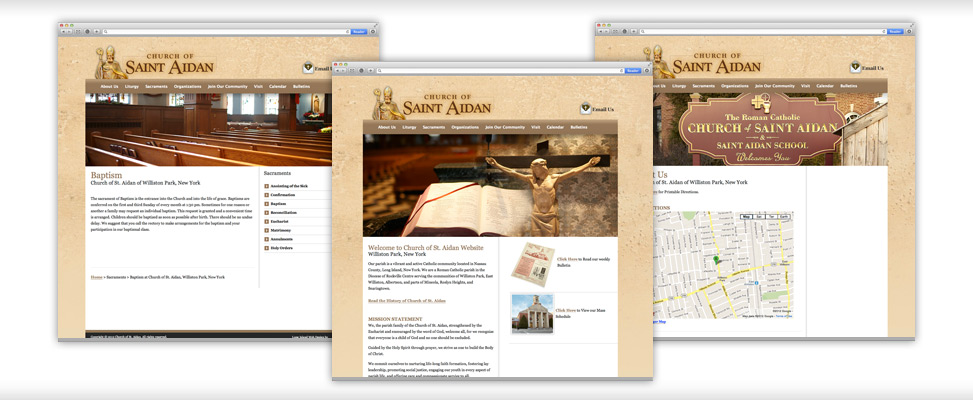Click the address bar in the right window
Viewport: 973px width, 400px height.
(763, 31)
